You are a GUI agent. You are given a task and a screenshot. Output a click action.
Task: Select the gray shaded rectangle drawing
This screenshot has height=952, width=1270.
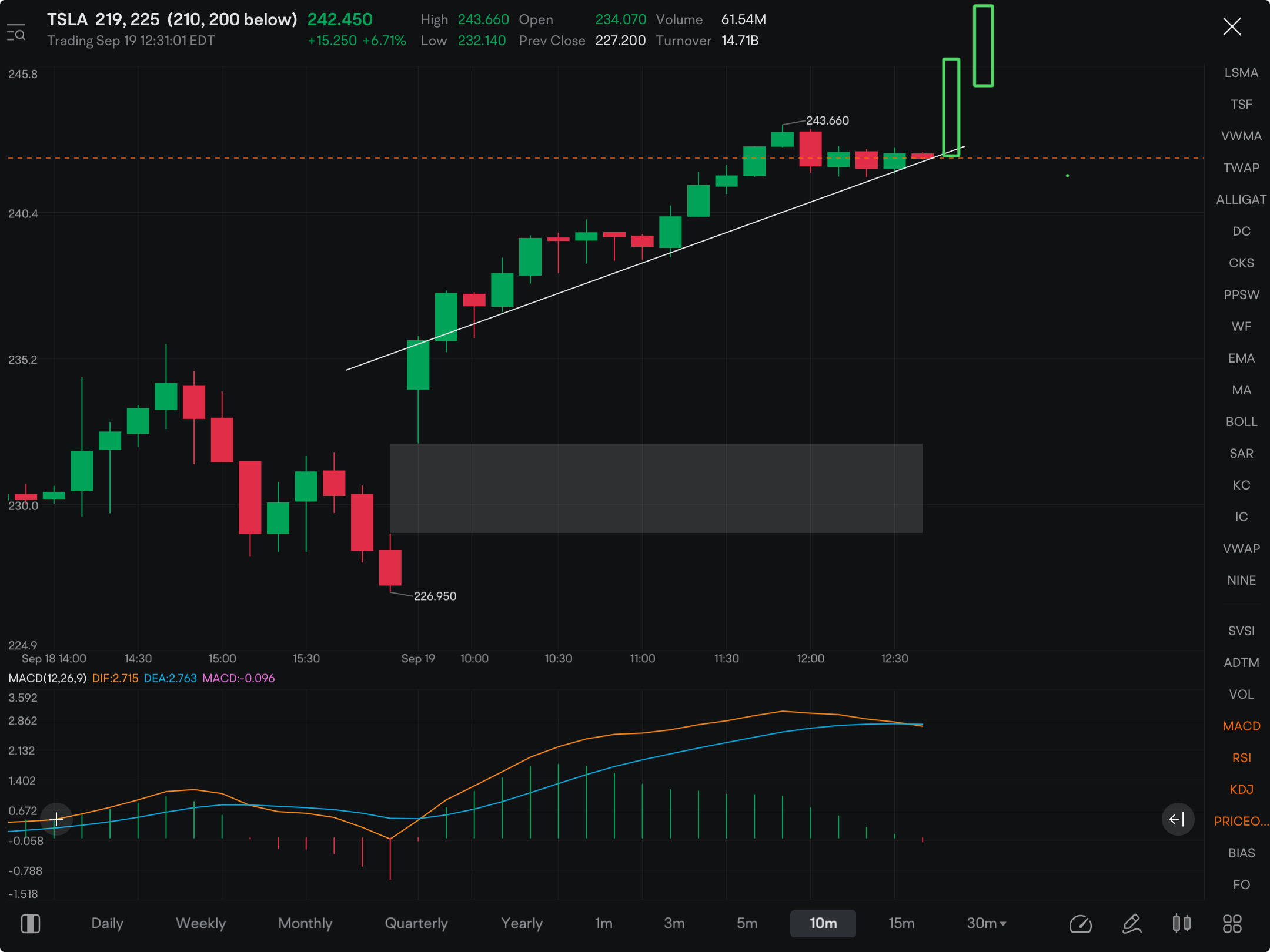point(656,488)
